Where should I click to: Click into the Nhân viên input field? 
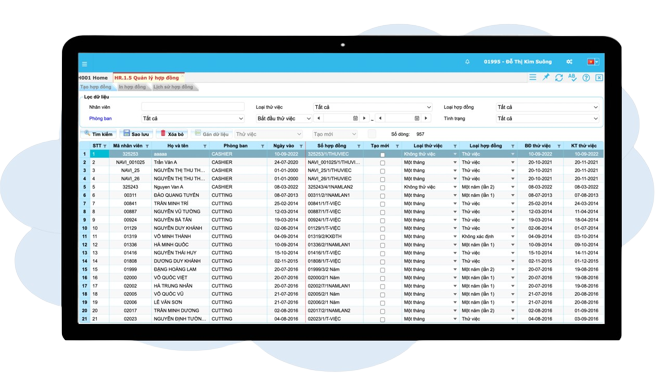click(193, 107)
